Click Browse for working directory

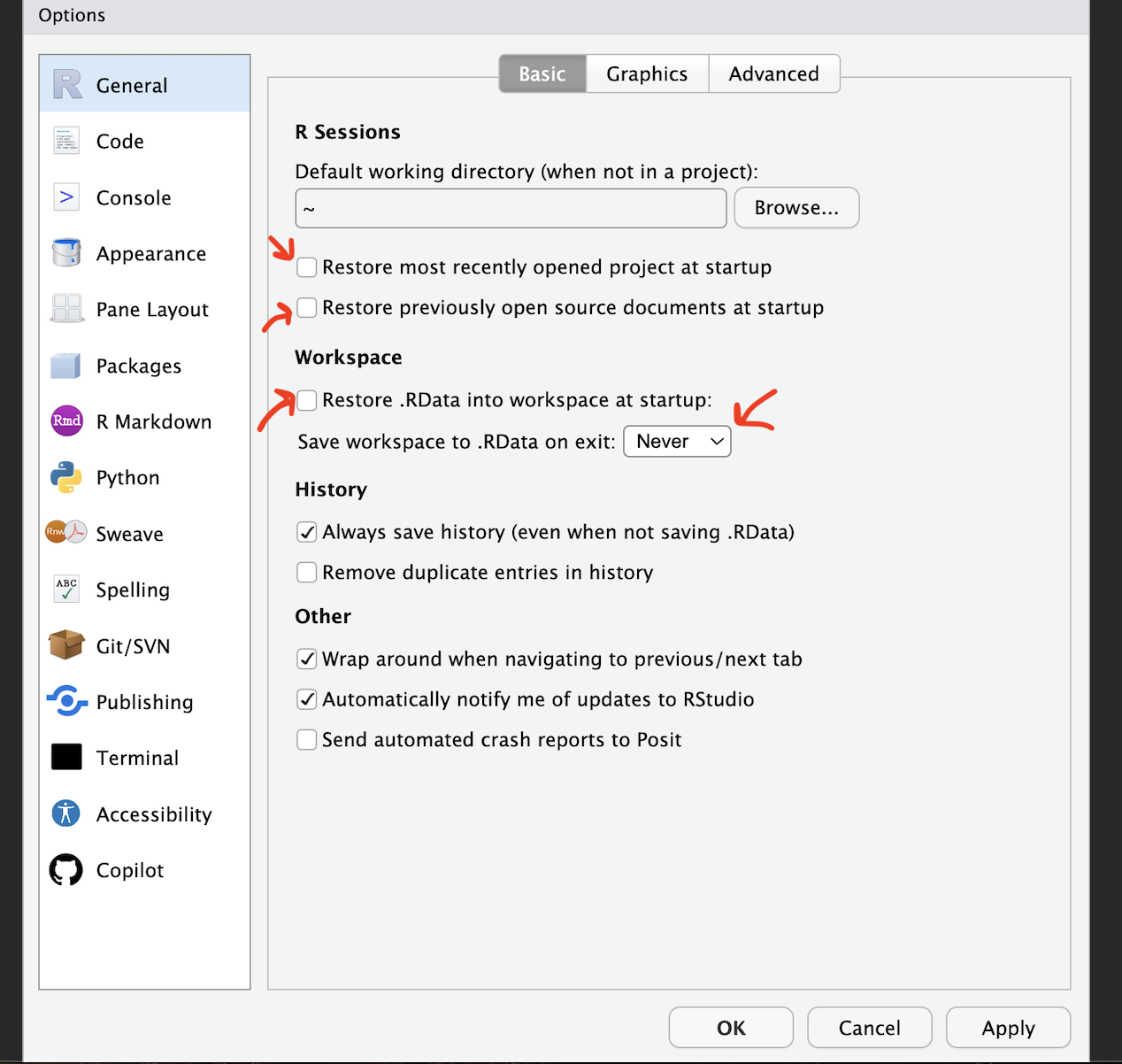coord(796,208)
